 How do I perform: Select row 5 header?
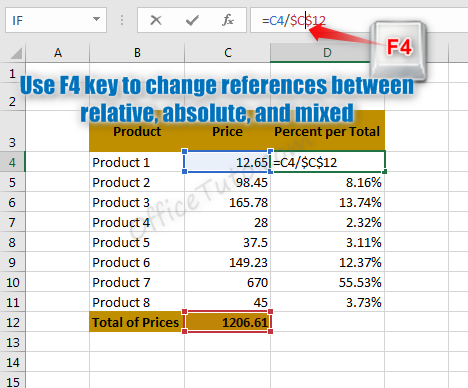pyautogui.click(x=12, y=182)
